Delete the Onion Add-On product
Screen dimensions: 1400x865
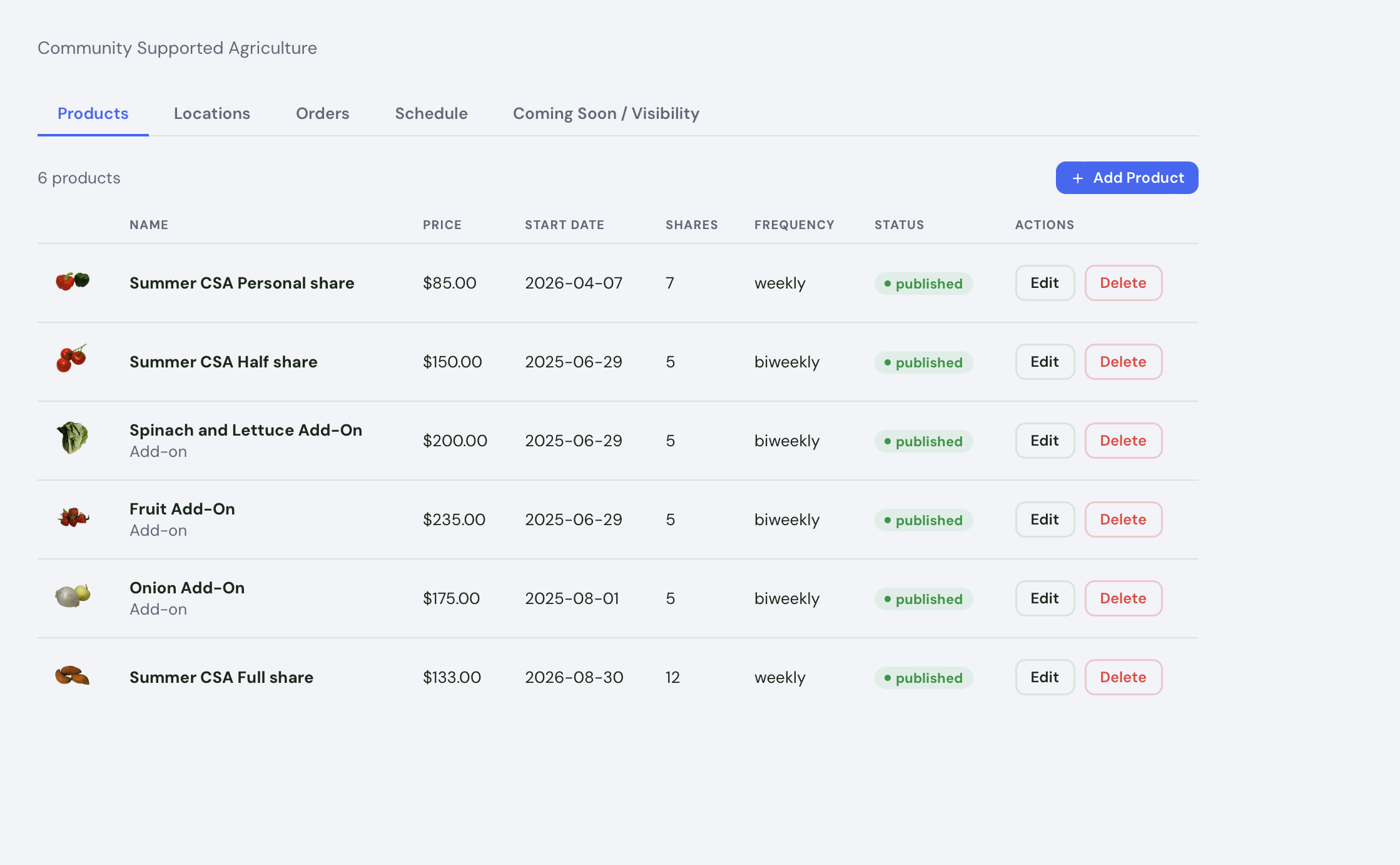pyautogui.click(x=1124, y=598)
